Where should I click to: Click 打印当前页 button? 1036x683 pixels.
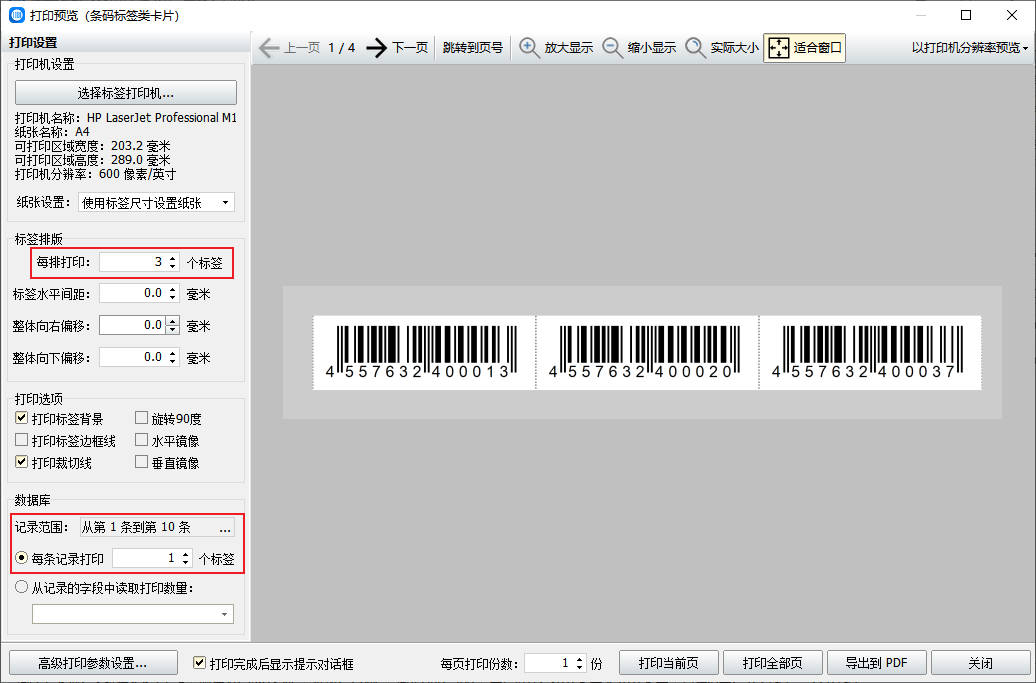coord(669,663)
